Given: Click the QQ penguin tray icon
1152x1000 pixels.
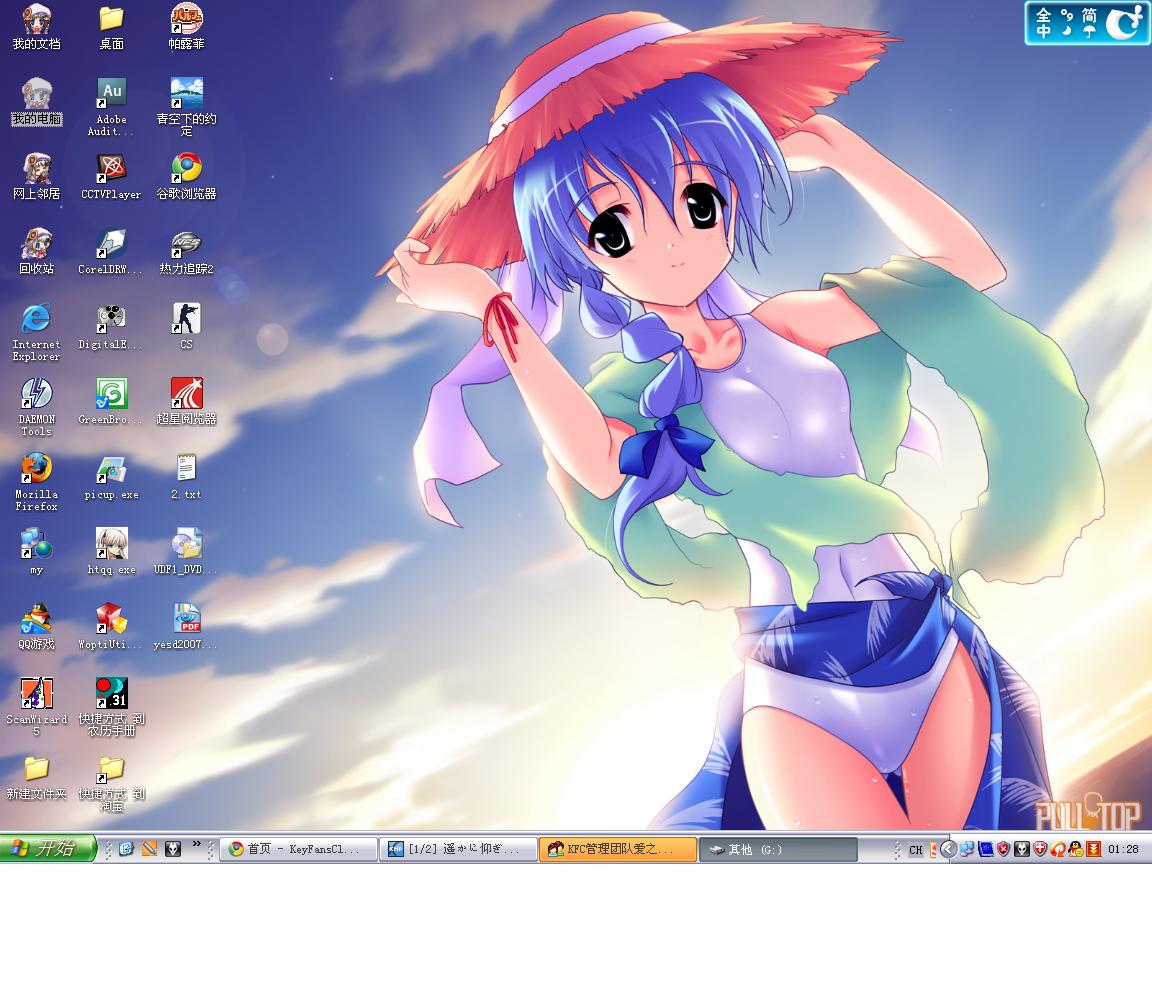Looking at the screenshot, I should point(1076,849).
